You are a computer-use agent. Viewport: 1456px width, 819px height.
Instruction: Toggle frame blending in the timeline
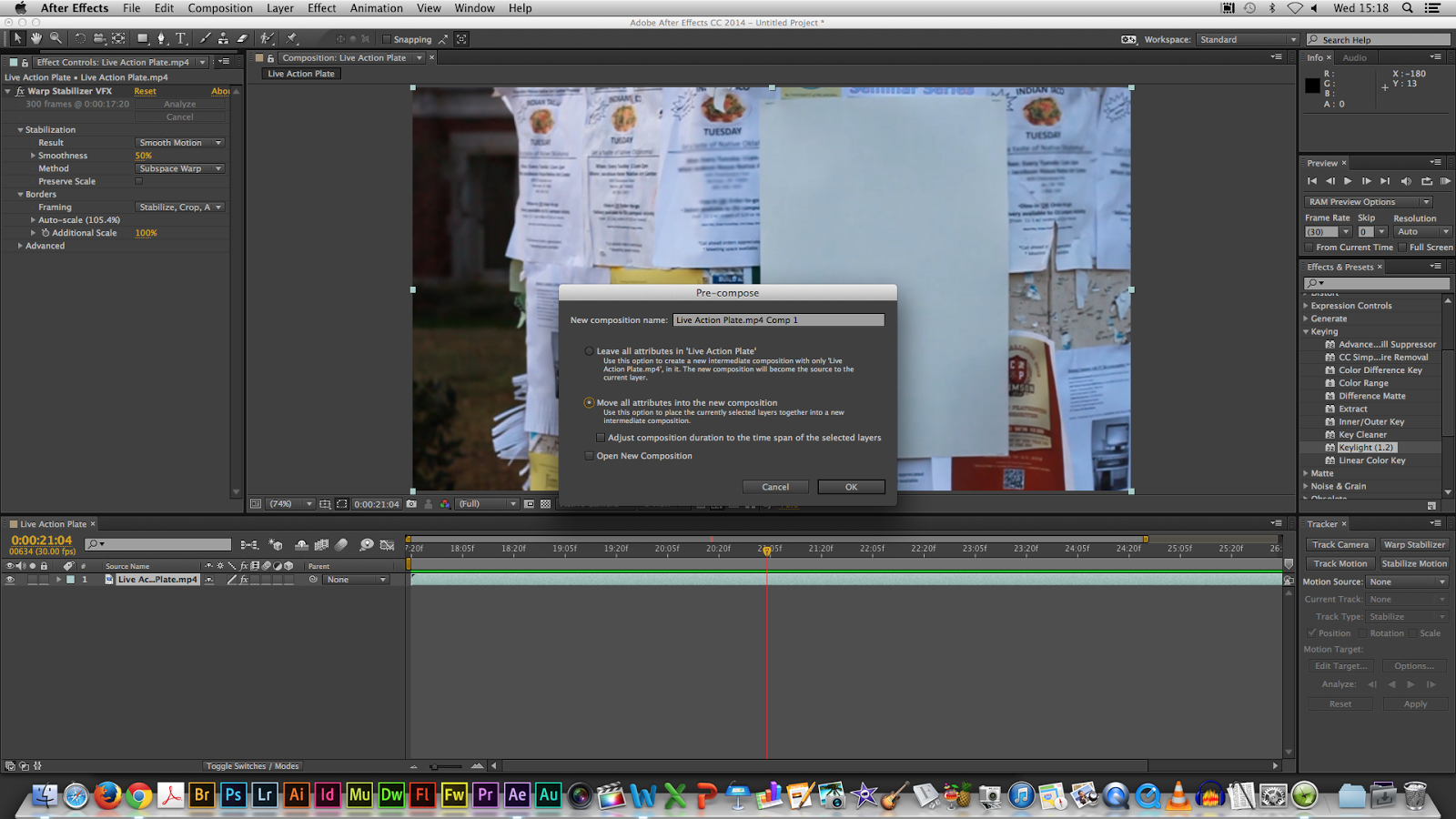(321, 544)
